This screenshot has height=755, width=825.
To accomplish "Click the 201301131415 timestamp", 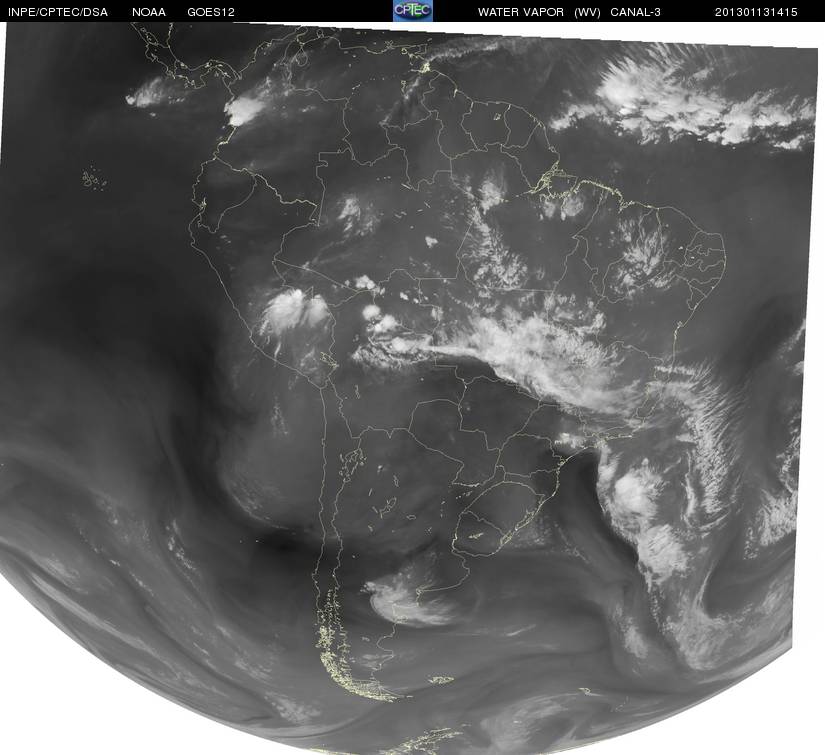I will click(x=756, y=12).
